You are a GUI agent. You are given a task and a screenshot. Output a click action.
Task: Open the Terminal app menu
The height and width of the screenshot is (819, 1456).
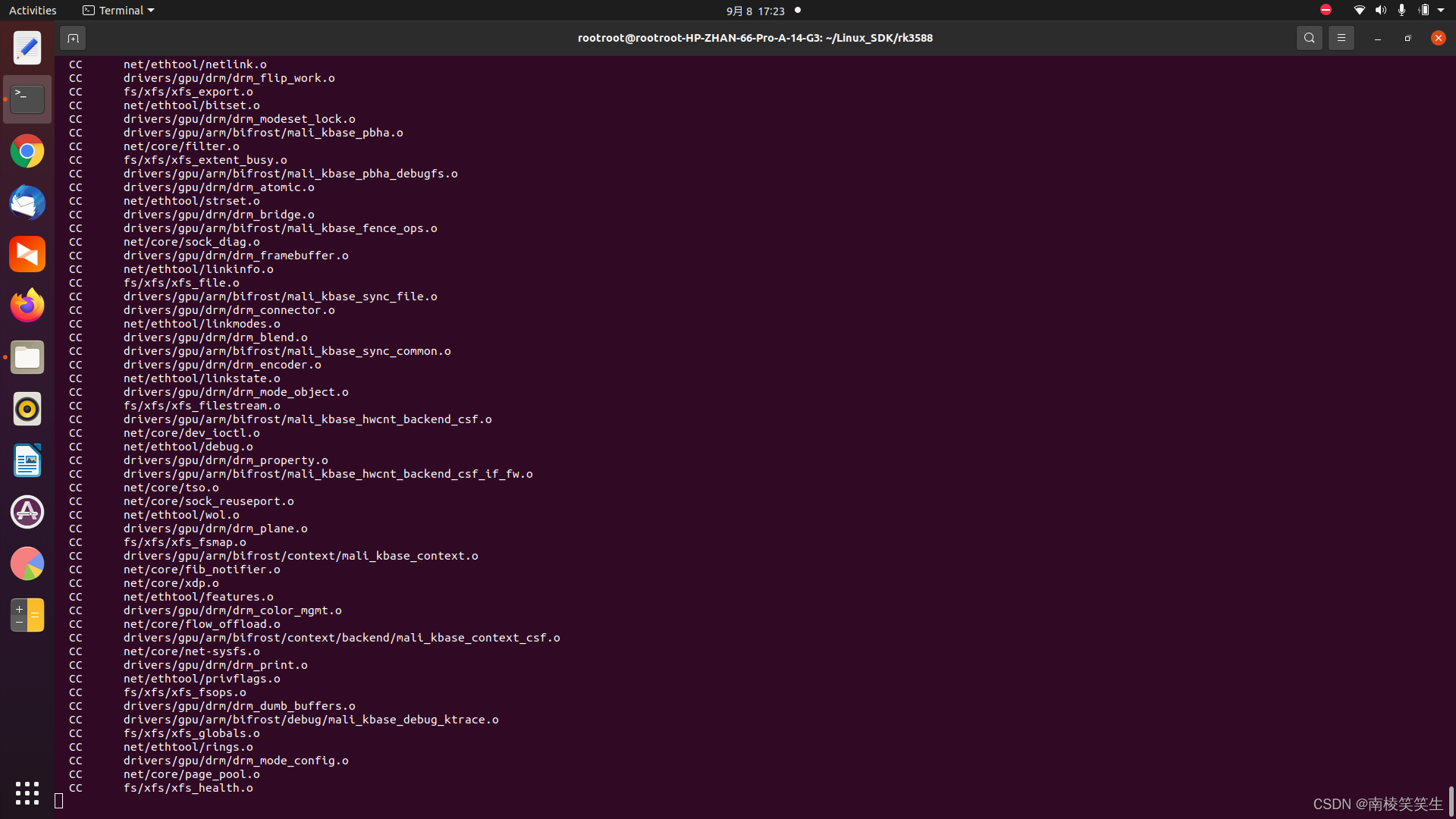coord(118,11)
